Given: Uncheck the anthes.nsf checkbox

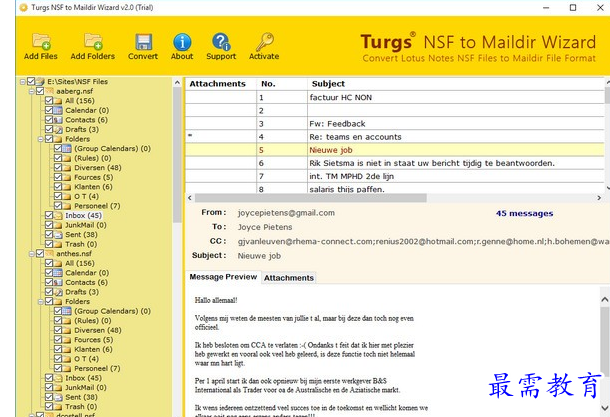Looking at the screenshot, I should tap(40, 254).
